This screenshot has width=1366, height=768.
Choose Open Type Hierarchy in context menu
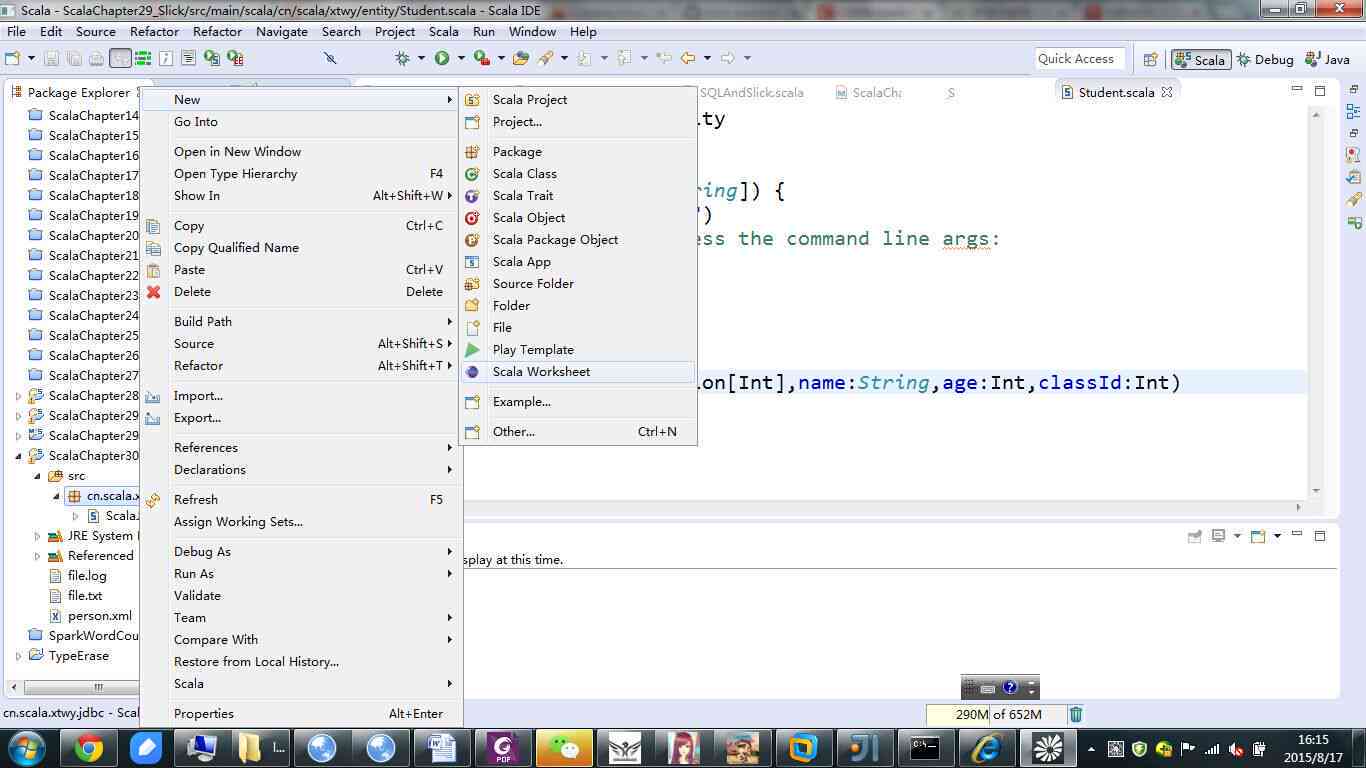[300, 174]
